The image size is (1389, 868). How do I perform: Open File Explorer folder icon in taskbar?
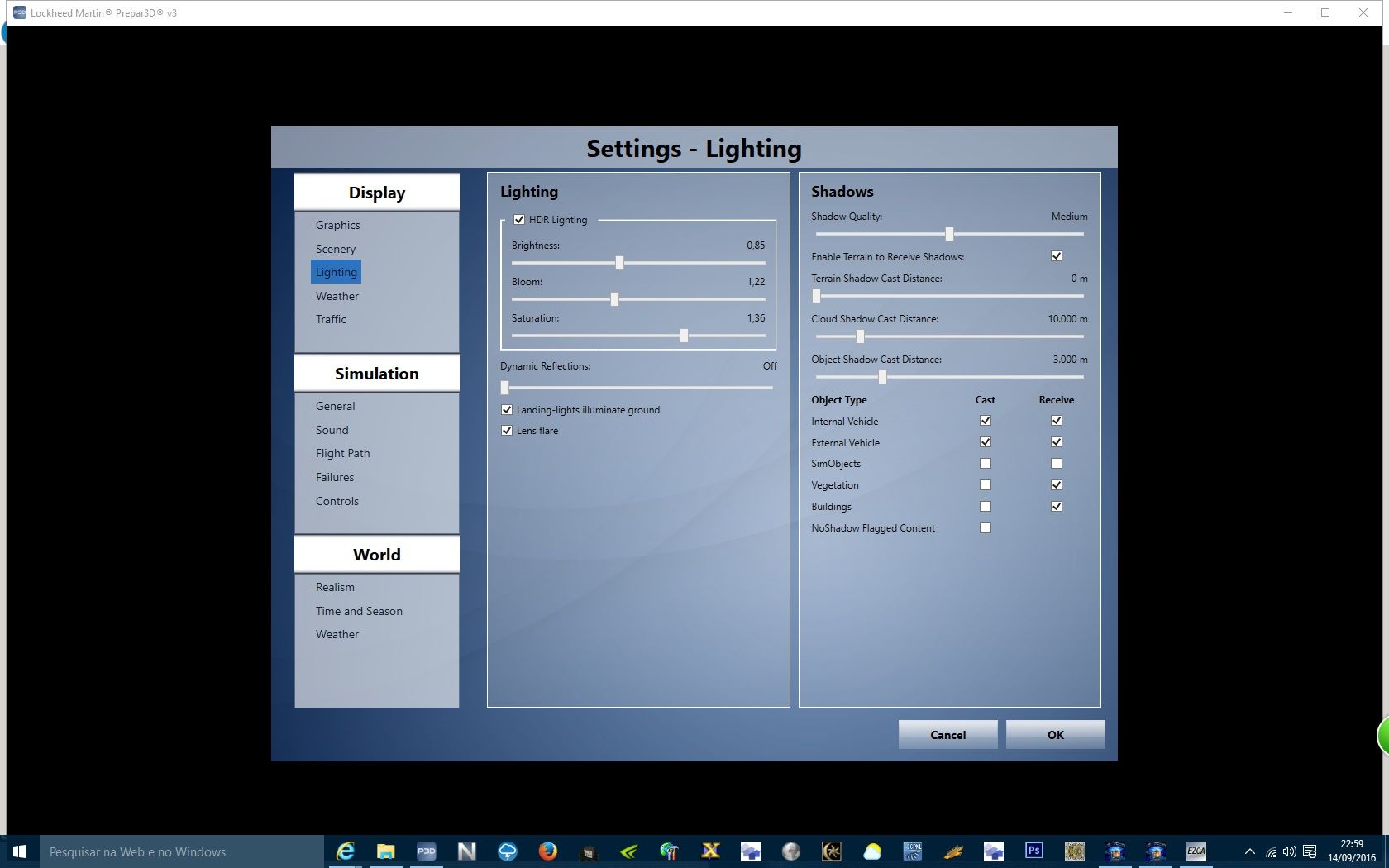tap(385, 851)
